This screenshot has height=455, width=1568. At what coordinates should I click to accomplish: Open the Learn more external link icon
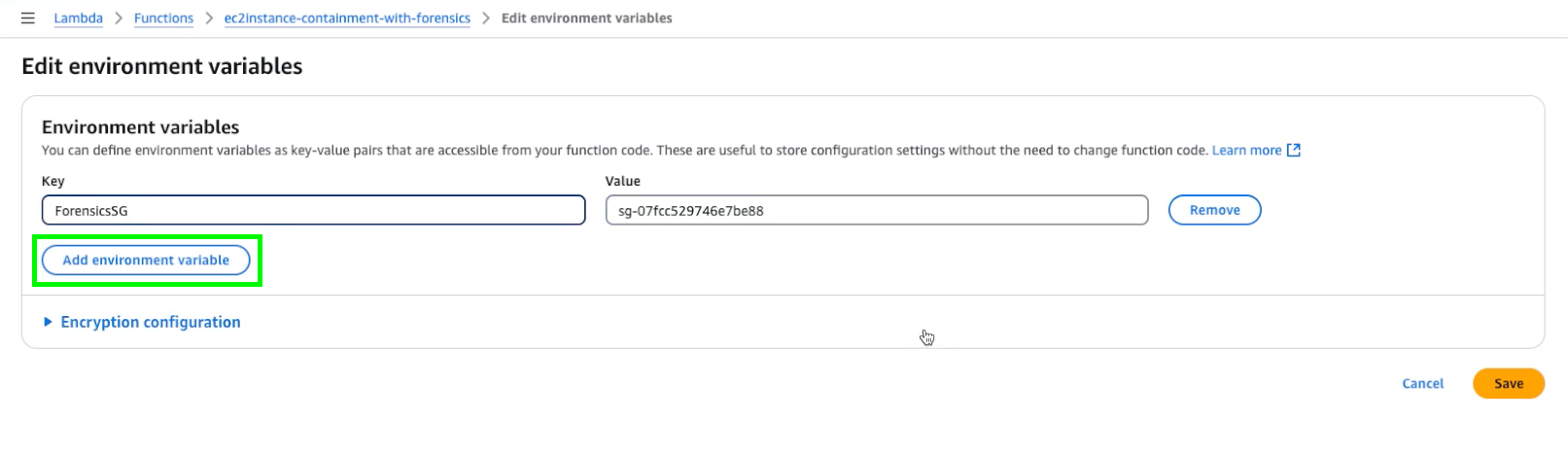click(1294, 151)
